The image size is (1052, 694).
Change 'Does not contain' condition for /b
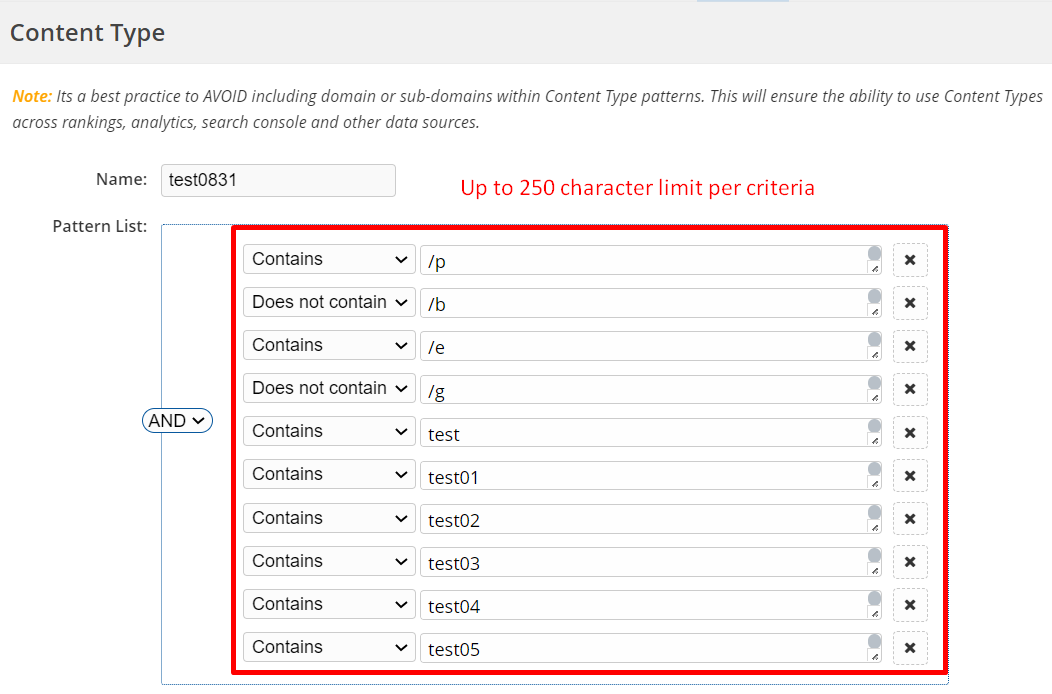[329, 302]
